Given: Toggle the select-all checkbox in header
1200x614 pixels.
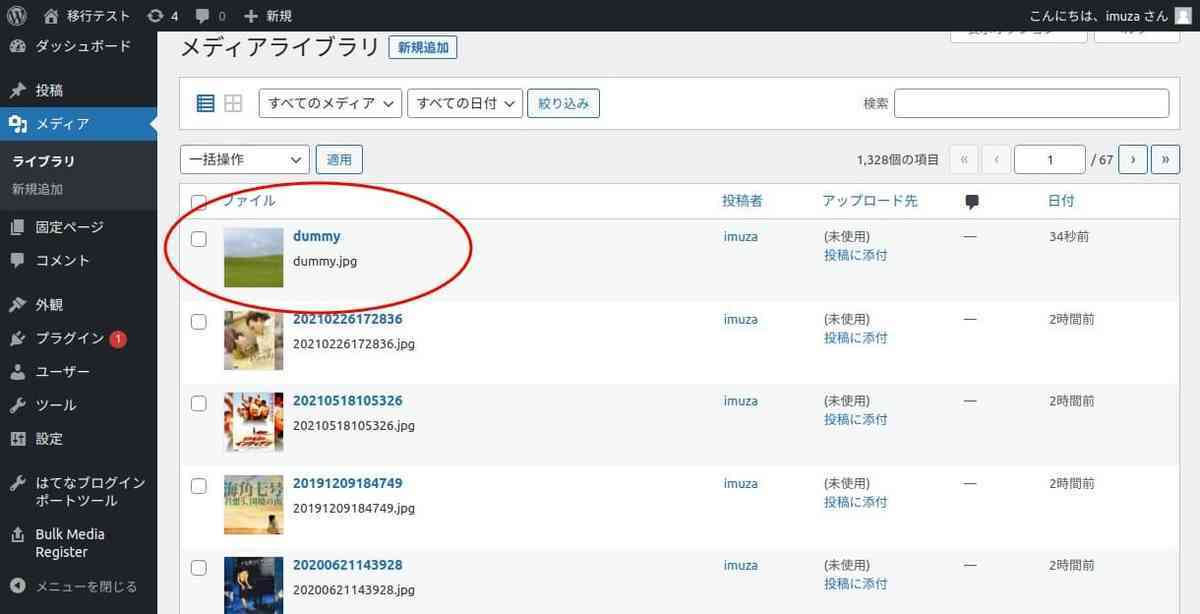Looking at the screenshot, I should (x=199, y=202).
